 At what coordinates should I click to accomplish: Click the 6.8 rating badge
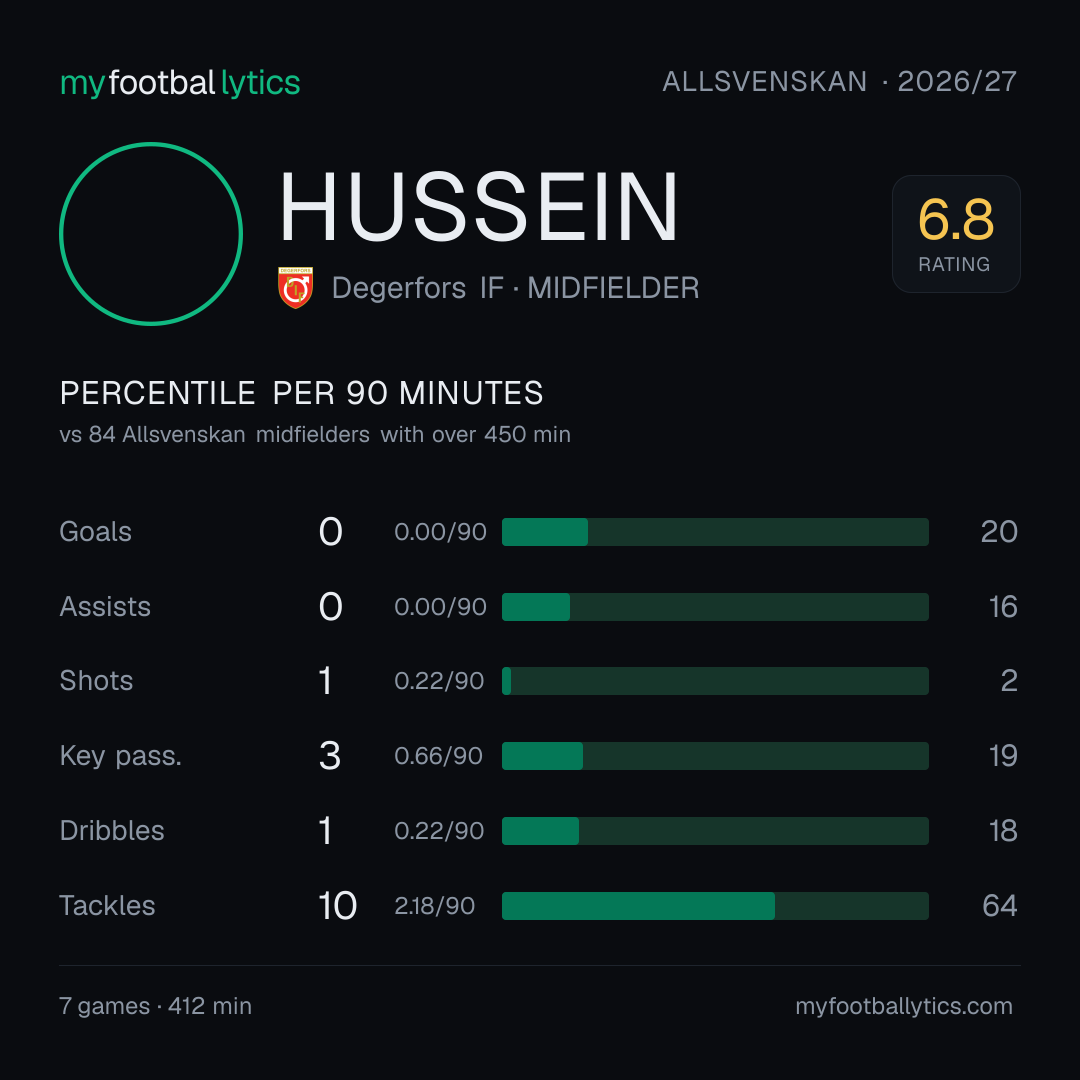pos(956,233)
